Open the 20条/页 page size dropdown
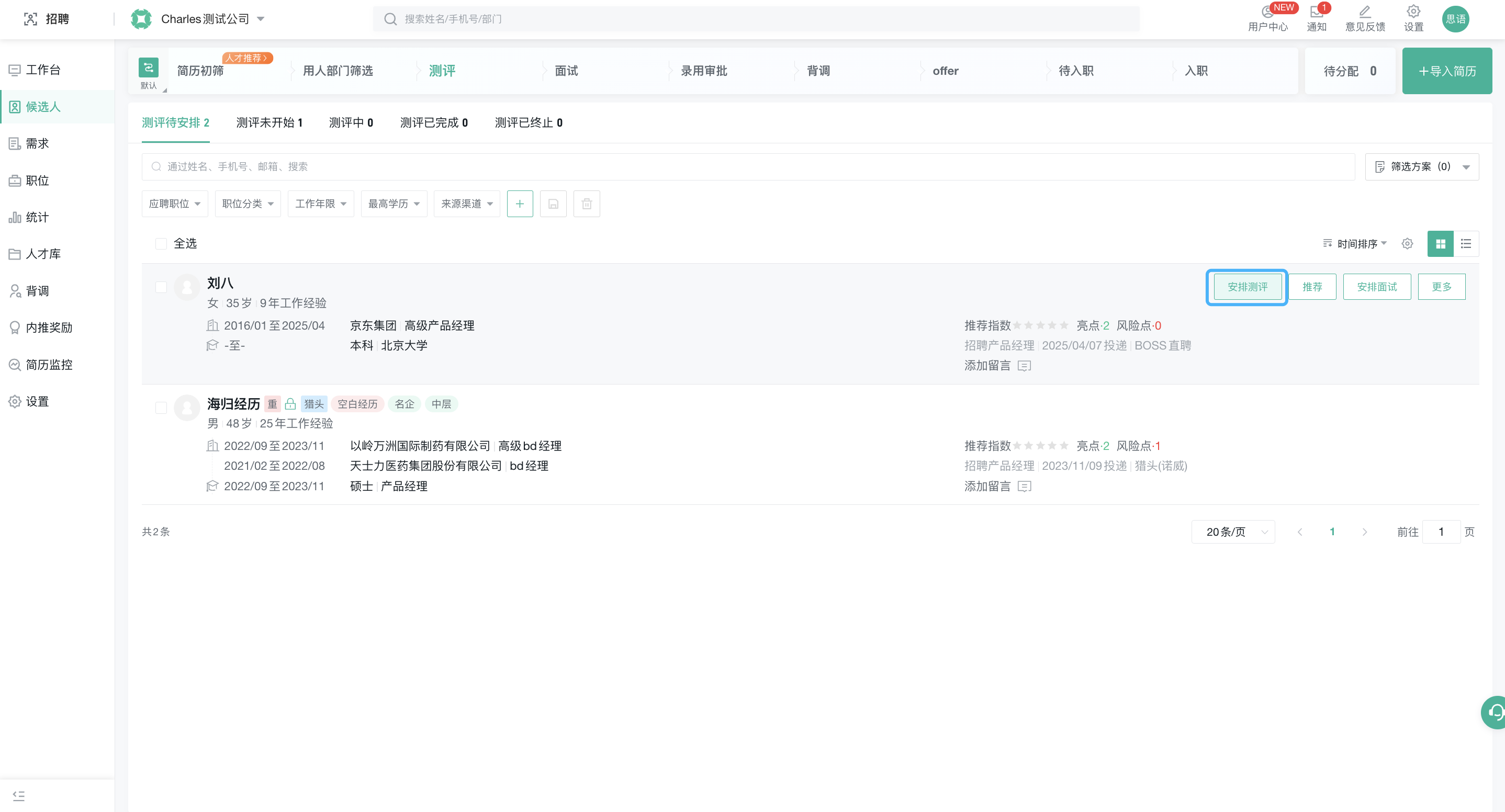 pos(1232,532)
